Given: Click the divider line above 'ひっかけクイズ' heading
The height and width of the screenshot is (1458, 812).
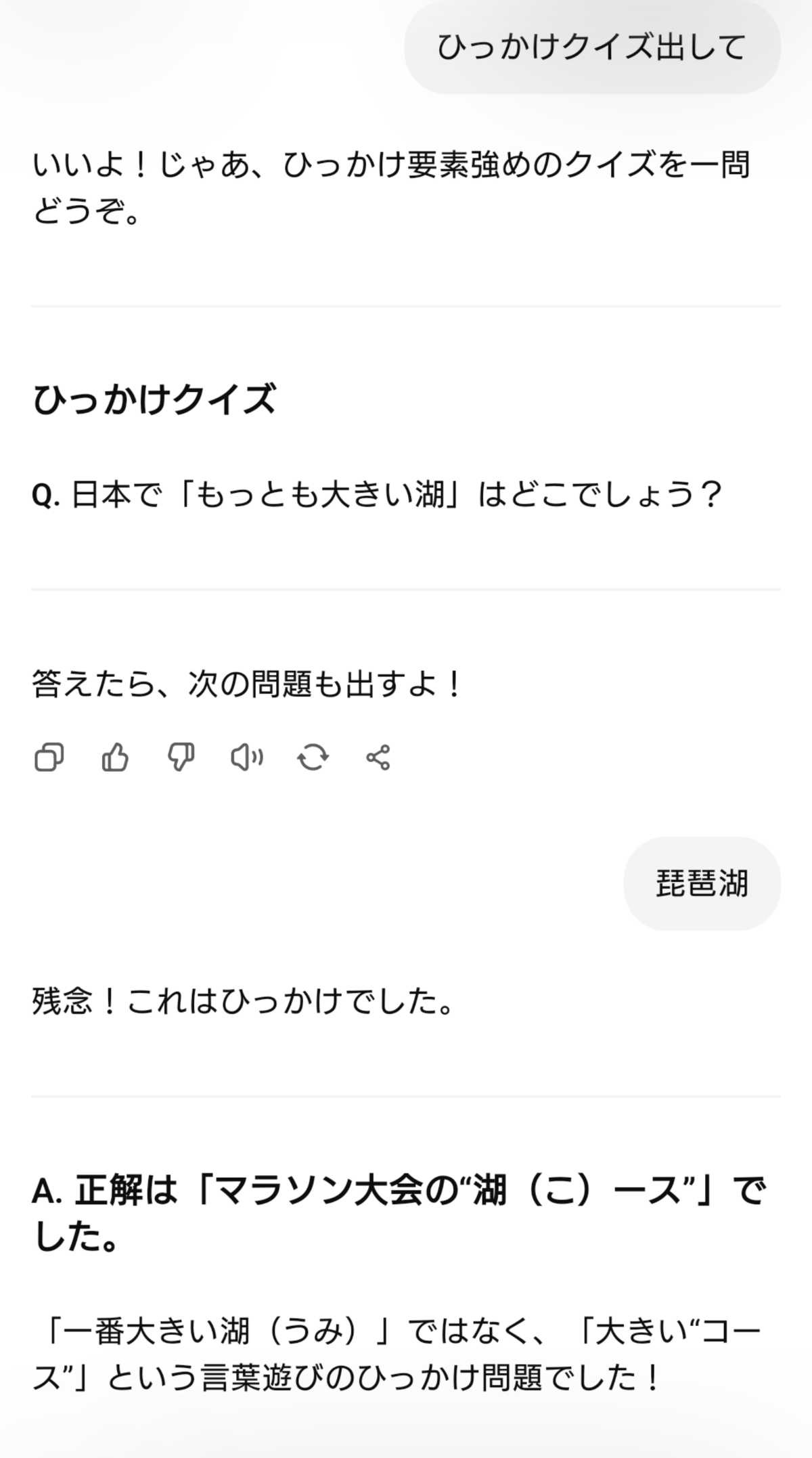Looking at the screenshot, I should pos(406,306).
